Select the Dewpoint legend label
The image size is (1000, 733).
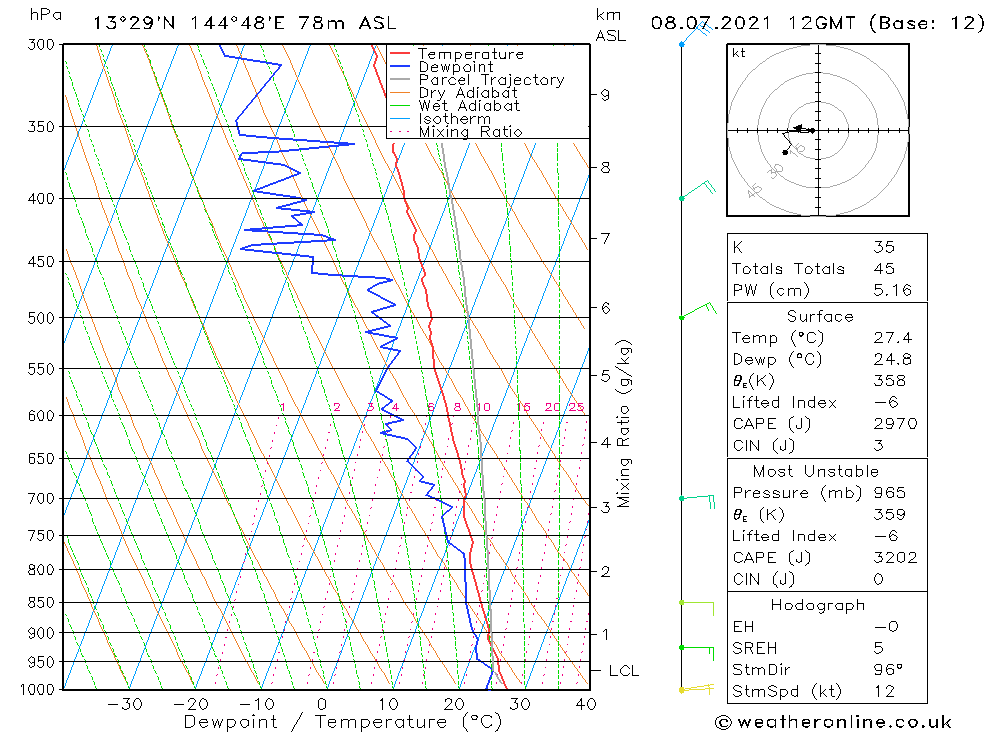455,67
